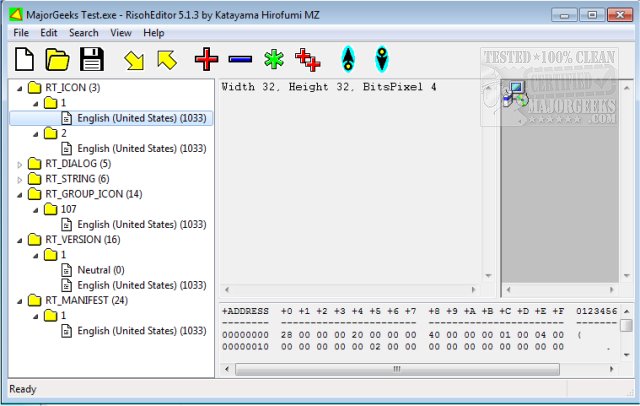Viewport: 640px width, 406px height.
Task: Open the Edit menu
Action: 49,33
